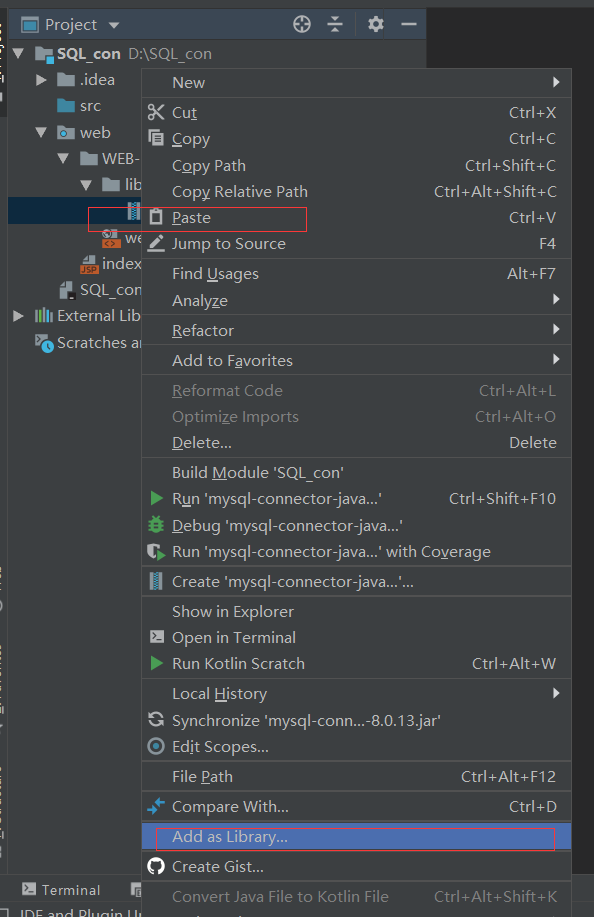
Task: Click the index JSP file icon
Action: click(89, 264)
